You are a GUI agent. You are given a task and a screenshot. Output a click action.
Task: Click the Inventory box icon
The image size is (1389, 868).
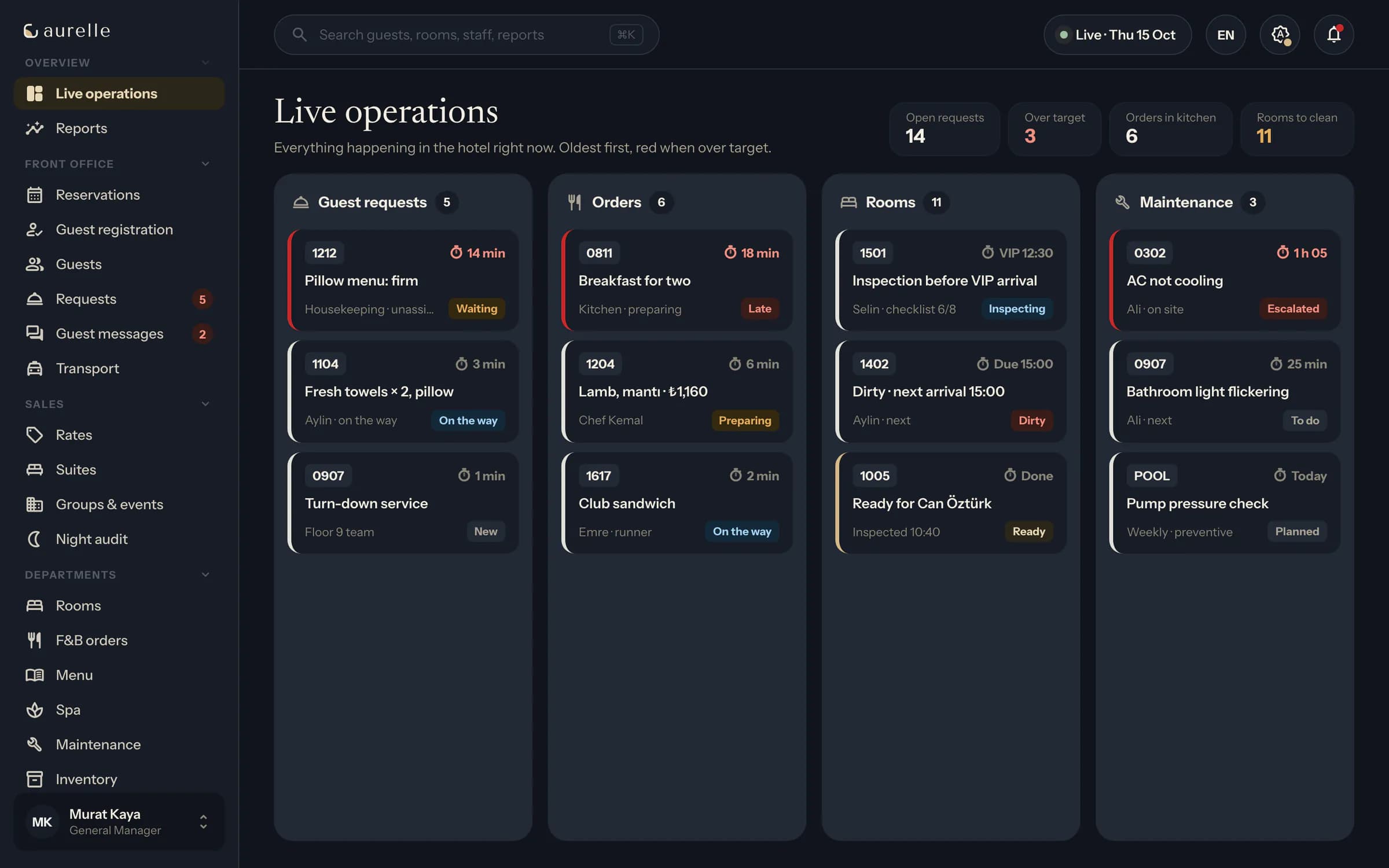tap(35, 779)
